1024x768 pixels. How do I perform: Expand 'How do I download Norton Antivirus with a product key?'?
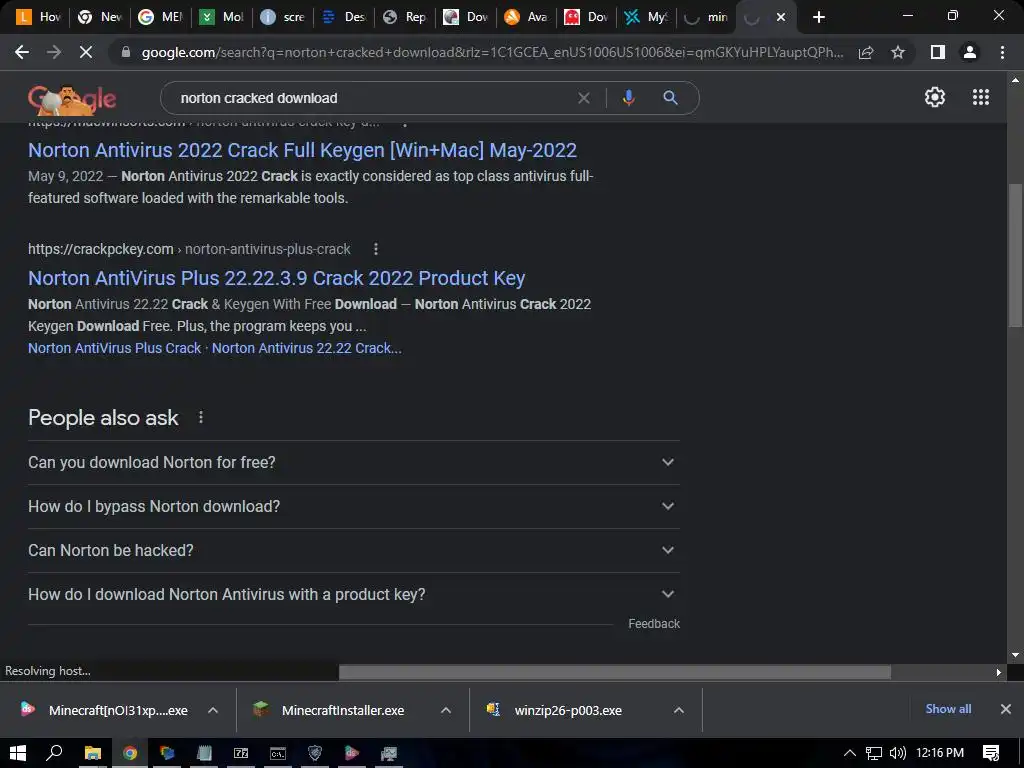click(x=353, y=594)
